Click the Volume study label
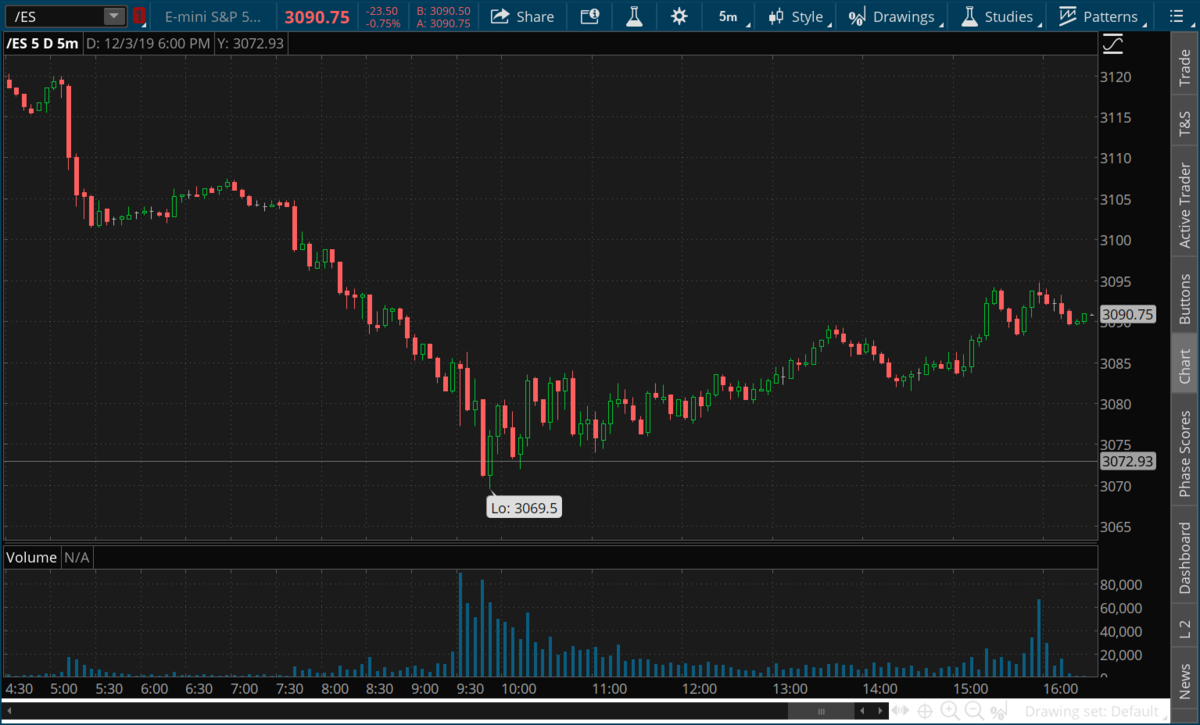This screenshot has width=1200, height=725. (32, 557)
